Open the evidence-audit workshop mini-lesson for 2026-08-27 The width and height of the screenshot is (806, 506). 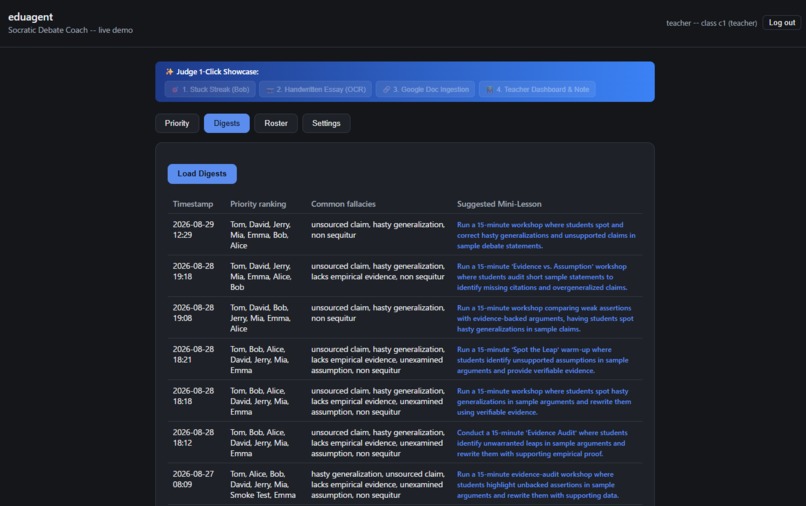538,485
